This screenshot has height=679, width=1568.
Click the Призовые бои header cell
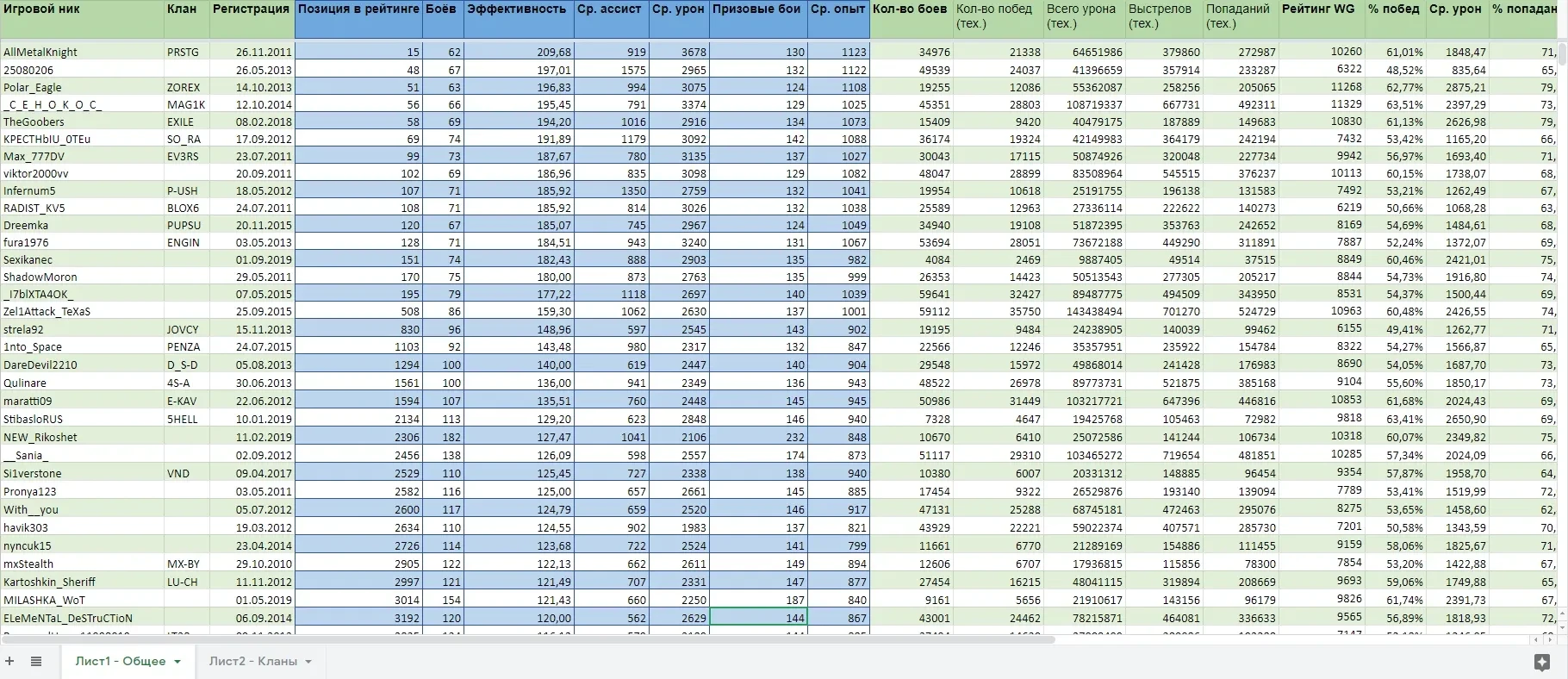(758, 19)
